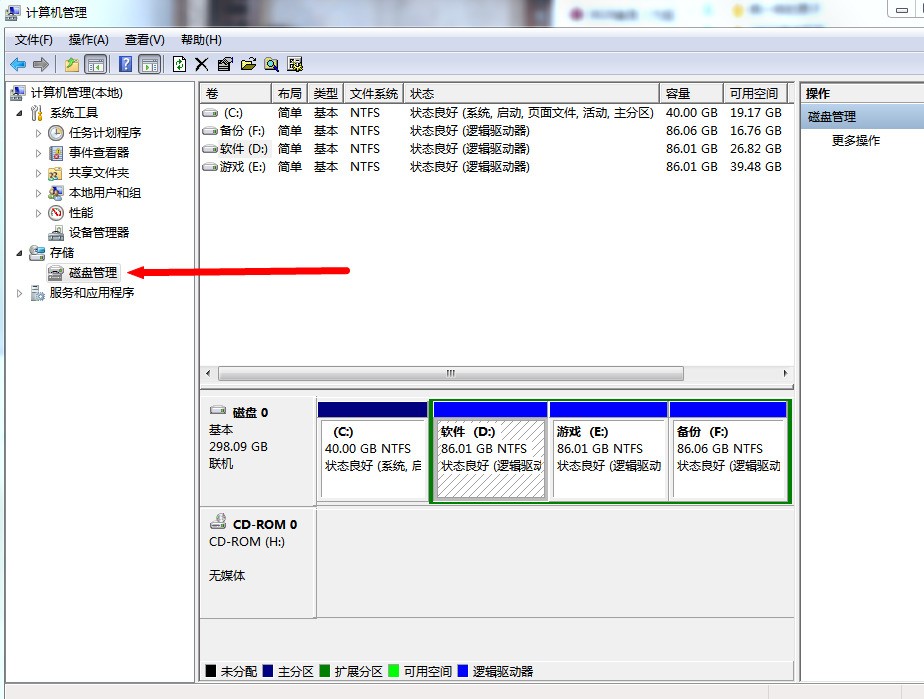The image size is (924, 699).
Task: Sort volumes by the 容量 column header
Action: pos(691,94)
